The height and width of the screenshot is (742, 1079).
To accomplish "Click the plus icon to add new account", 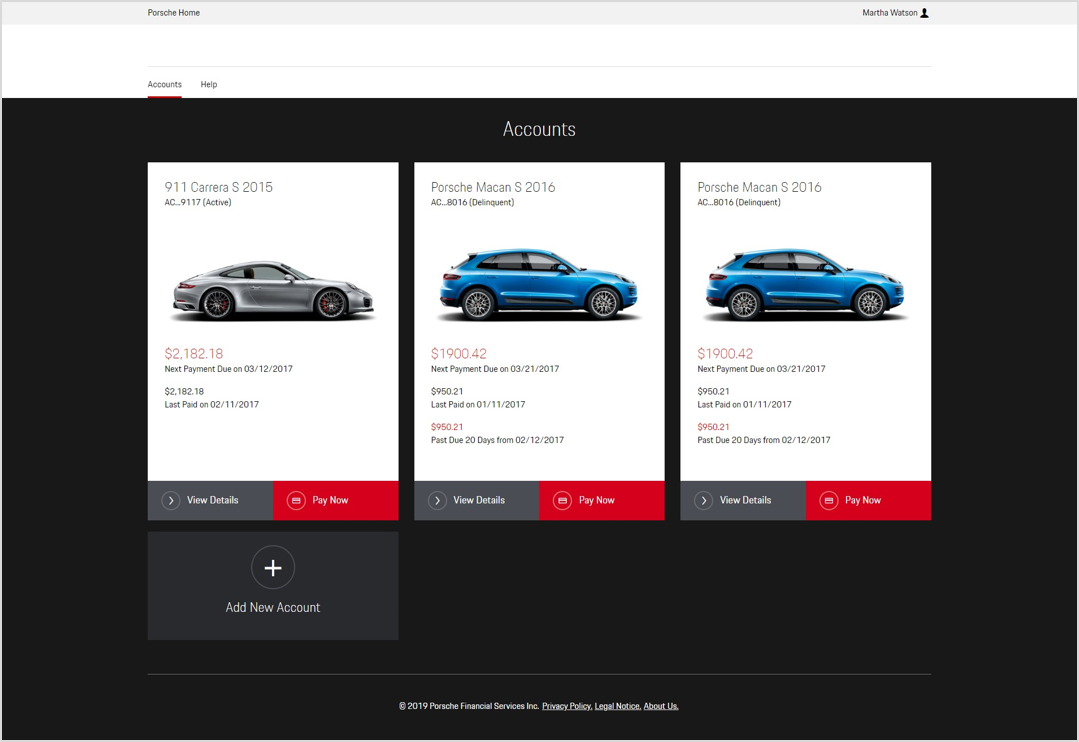I will pos(273,568).
